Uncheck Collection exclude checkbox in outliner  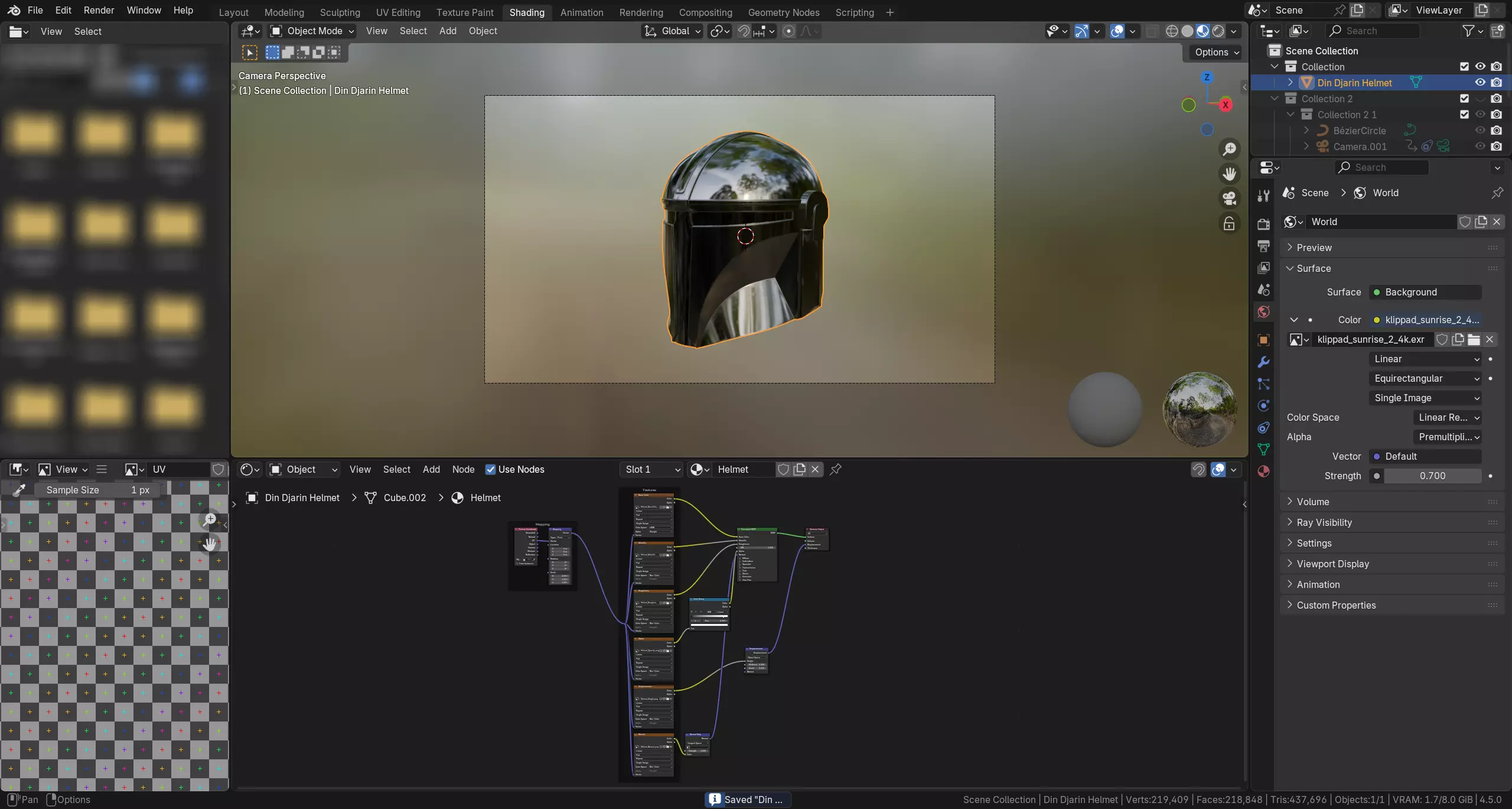1464,67
